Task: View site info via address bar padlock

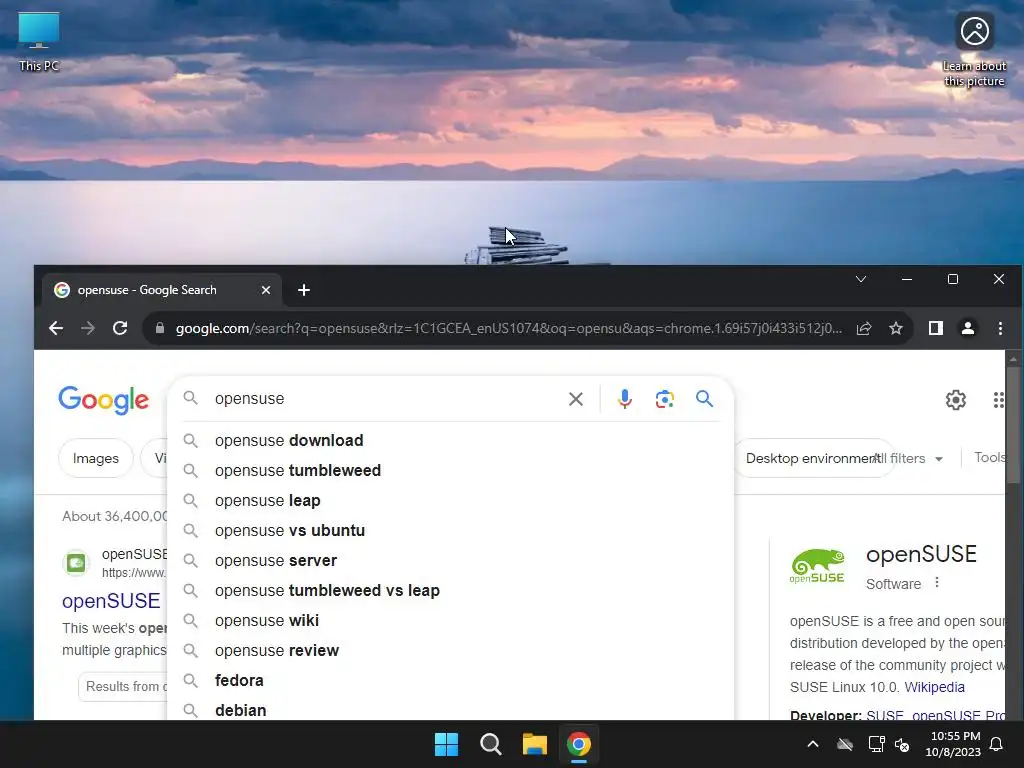Action: click(x=160, y=328)
